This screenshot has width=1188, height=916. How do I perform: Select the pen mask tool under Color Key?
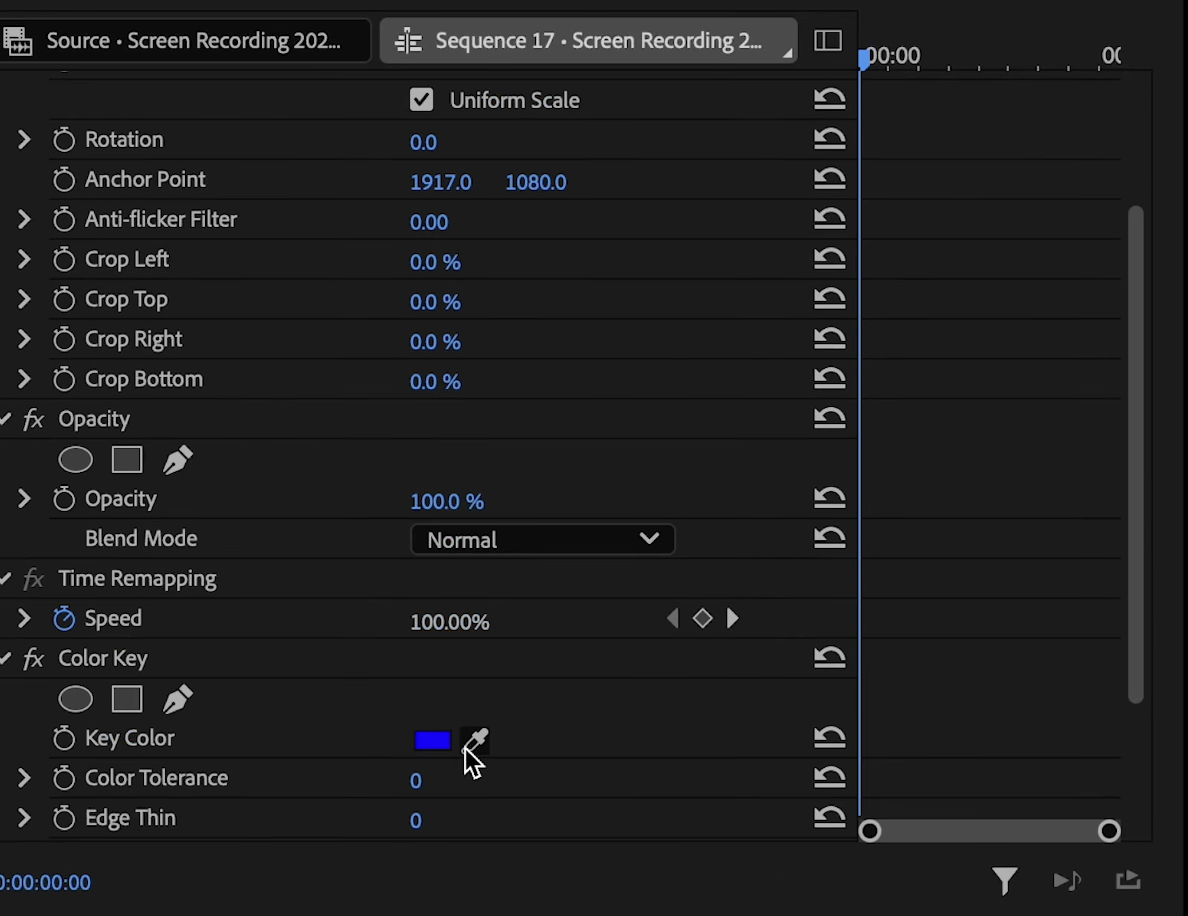(178, 699)
